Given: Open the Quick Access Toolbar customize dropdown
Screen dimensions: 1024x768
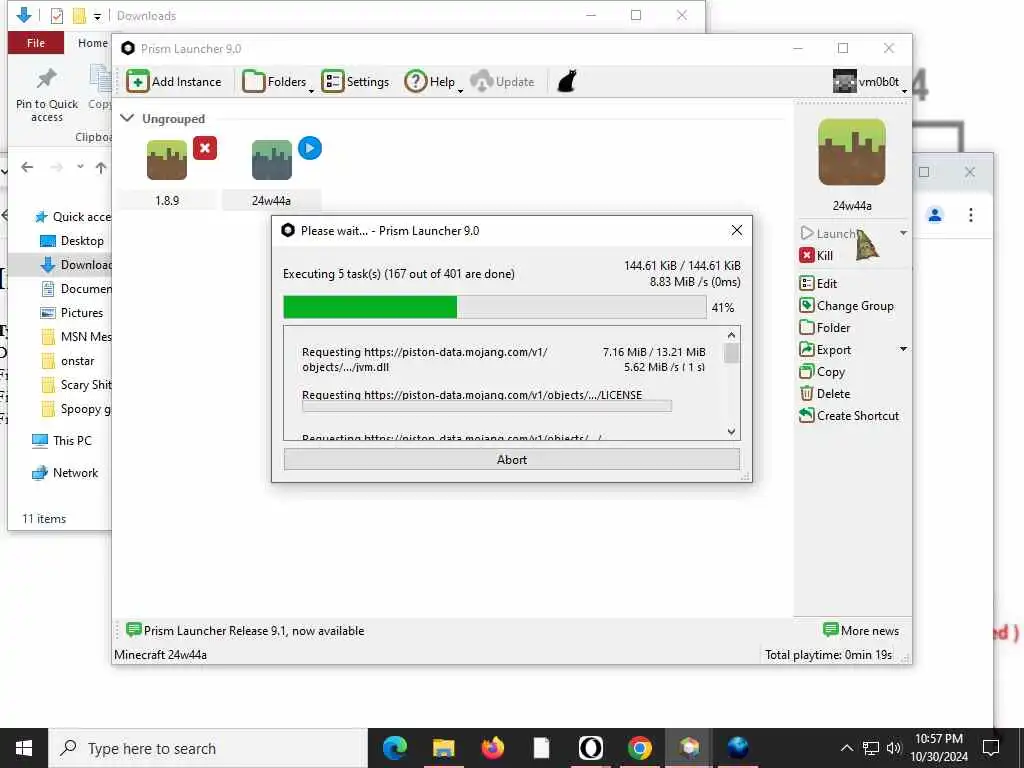Looking at the screenshot, I should [97, 16].
